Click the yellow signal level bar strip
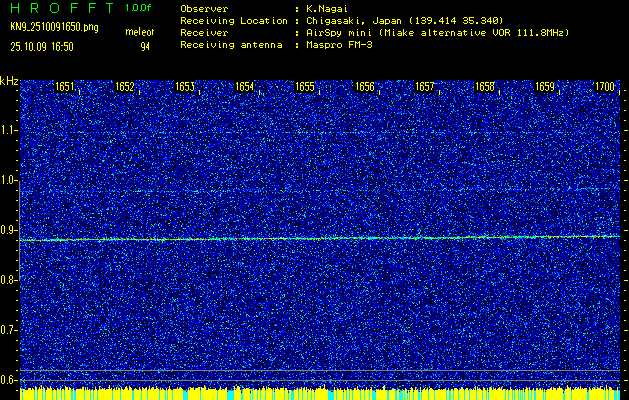This screenshot has height=400, width=629. point(320,393)
